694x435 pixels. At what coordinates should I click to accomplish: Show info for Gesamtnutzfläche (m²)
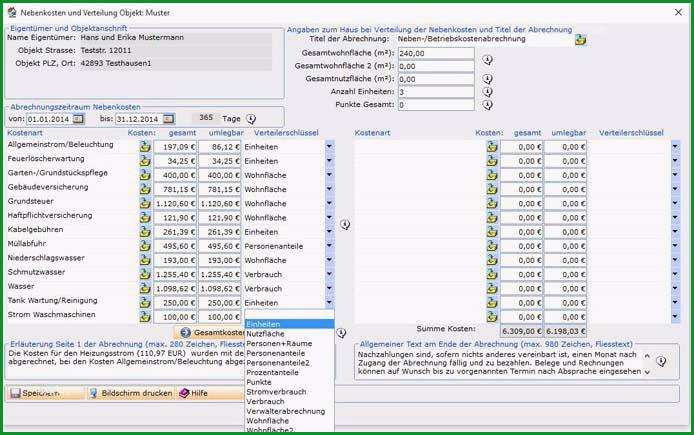tap(487, 79)
